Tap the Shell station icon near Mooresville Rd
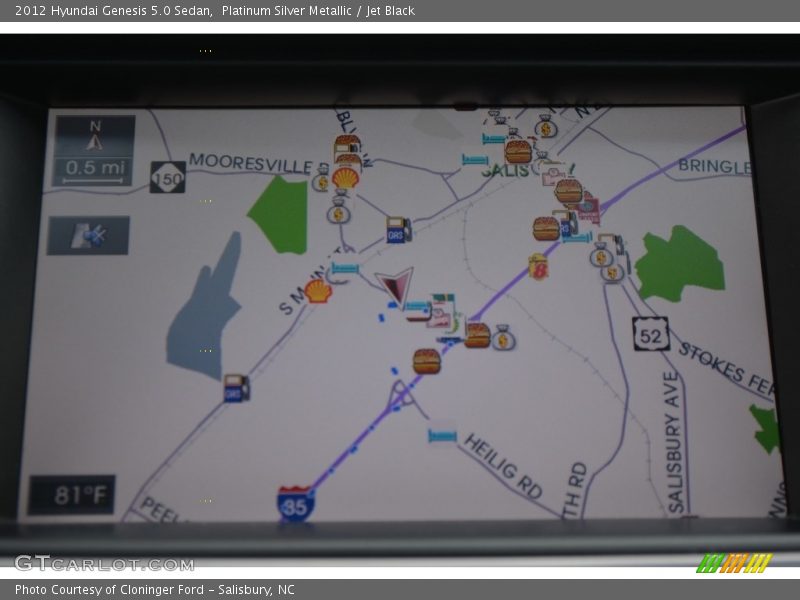This screenshot has height=600, width=800. tap(345, 178)
